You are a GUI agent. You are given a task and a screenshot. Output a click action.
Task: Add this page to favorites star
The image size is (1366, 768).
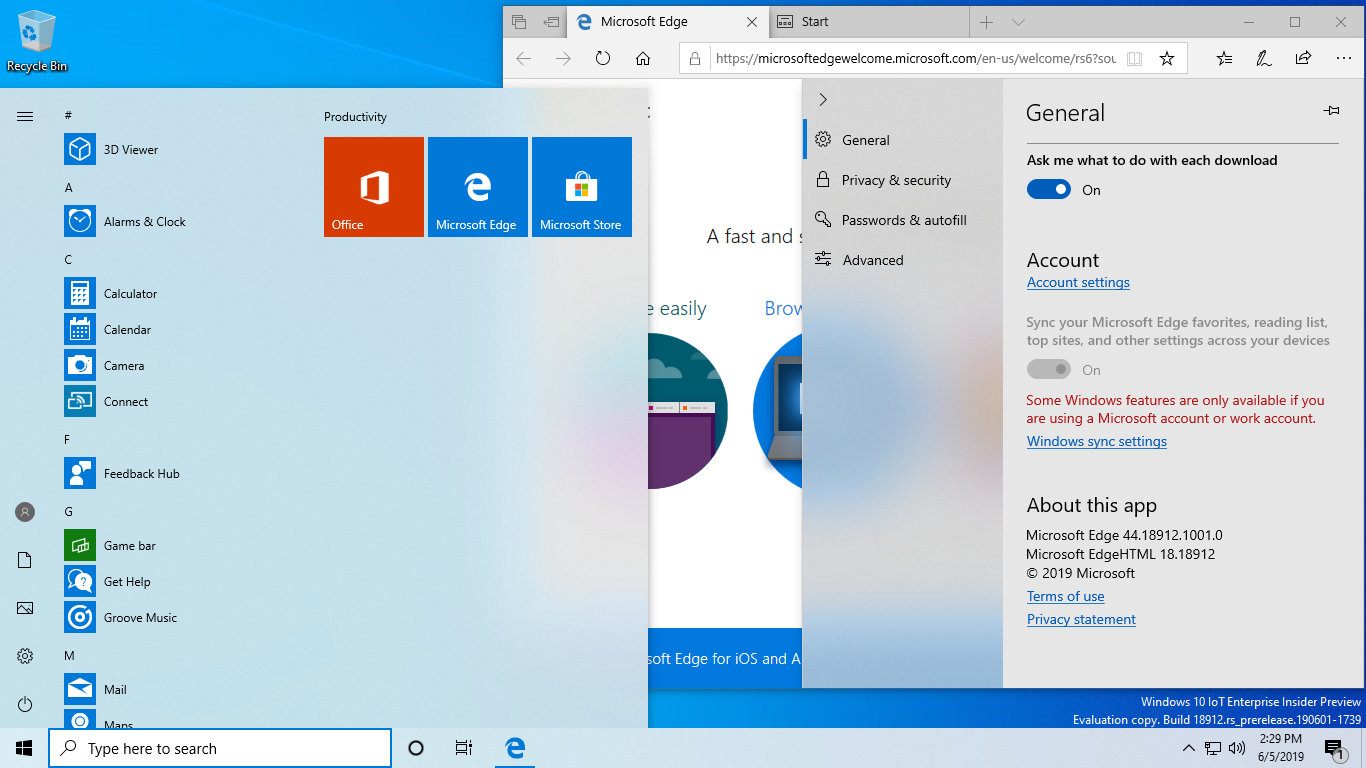tap(1166, 59)
